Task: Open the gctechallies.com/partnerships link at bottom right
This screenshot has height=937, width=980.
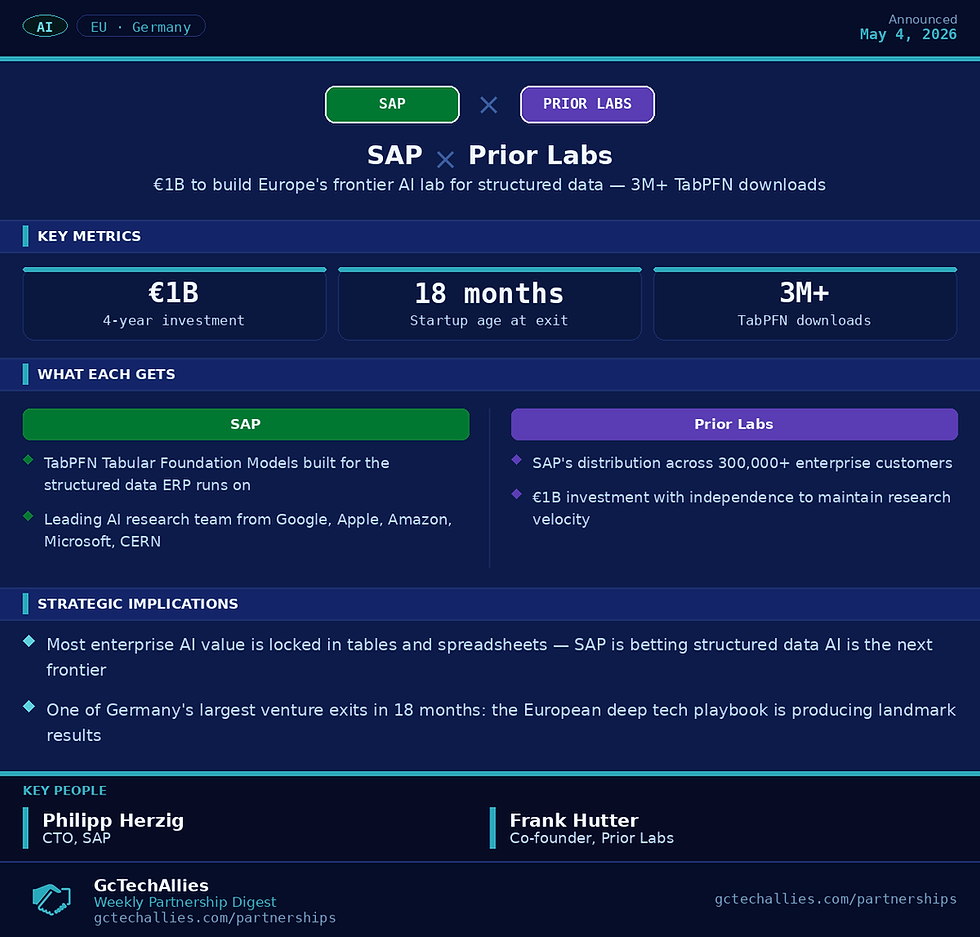Action: coord(835,899)
